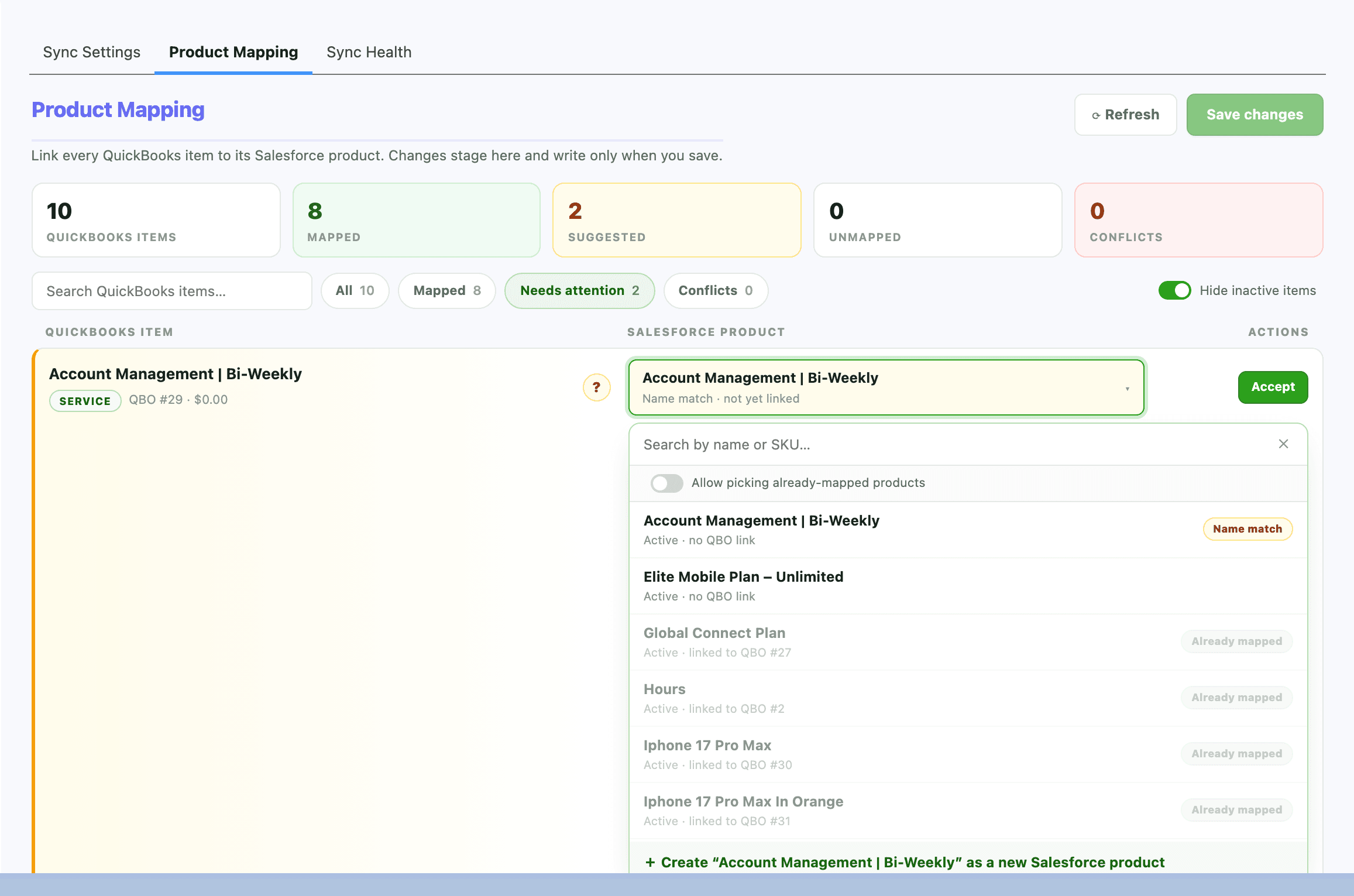
Task: Accept the Account Management mapping suggestion
Action: coord(1273,387)
